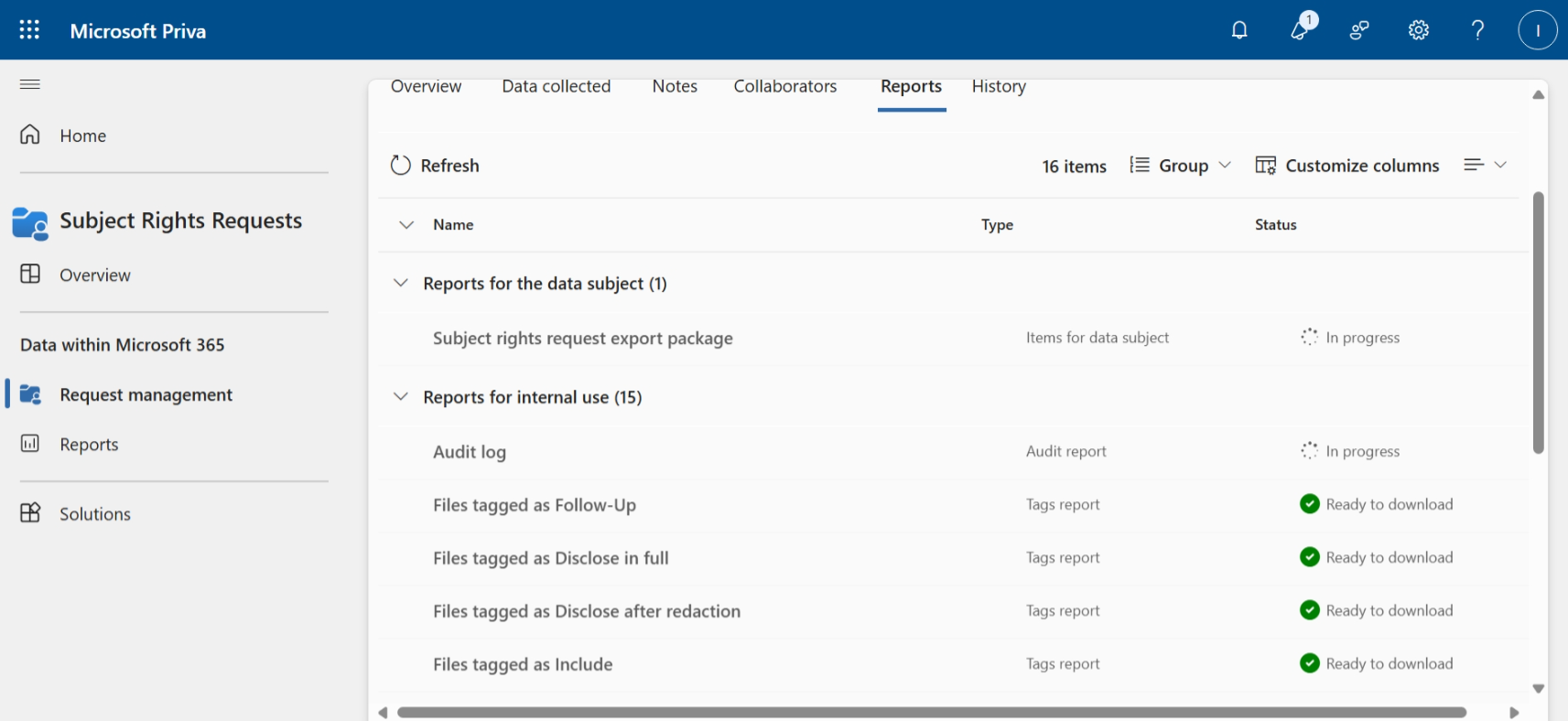Click the green check for Files tagged as Disclose in full
The width and height of the screenshot is (1568, 721).
pos(1310,556)
